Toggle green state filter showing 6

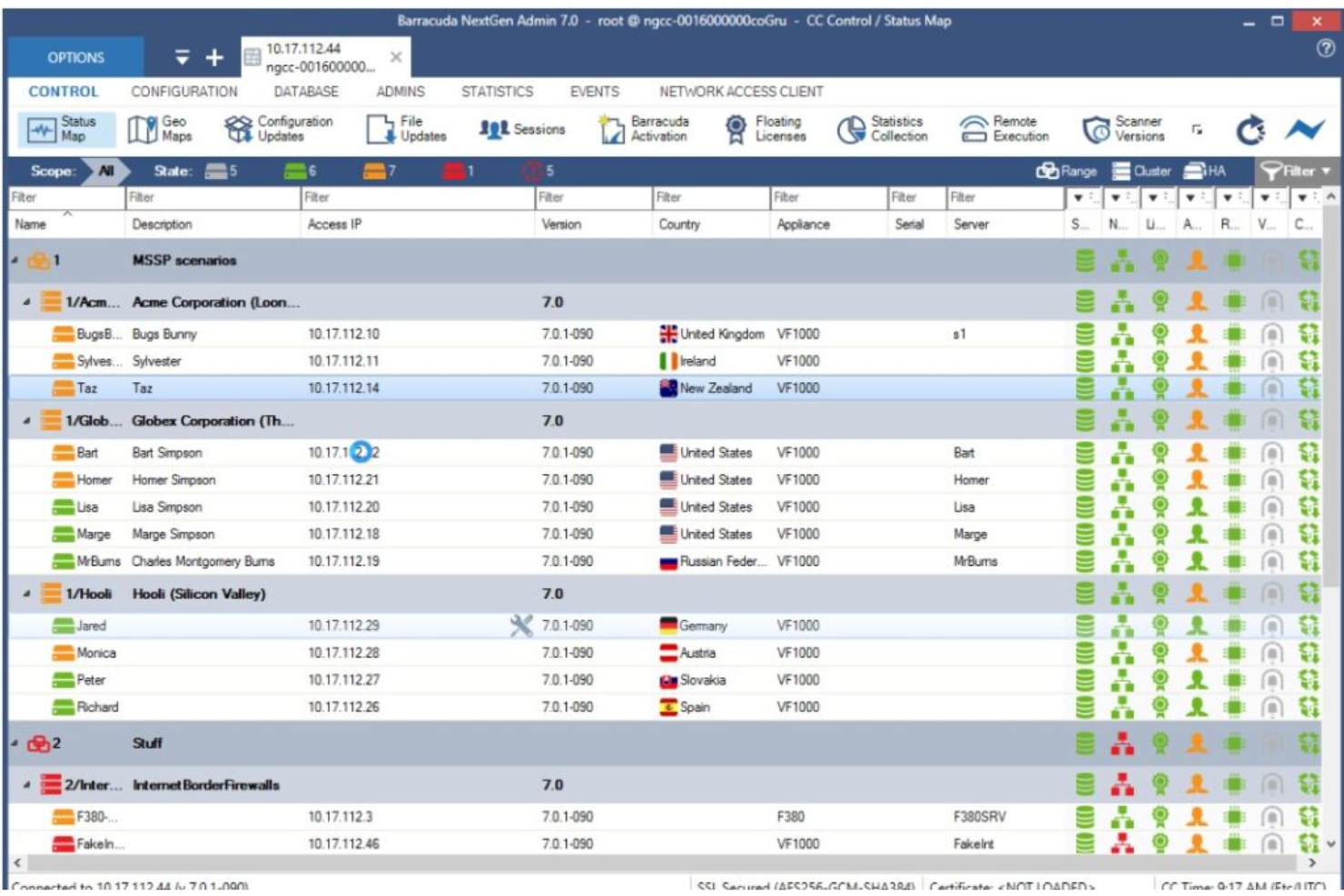300,171
